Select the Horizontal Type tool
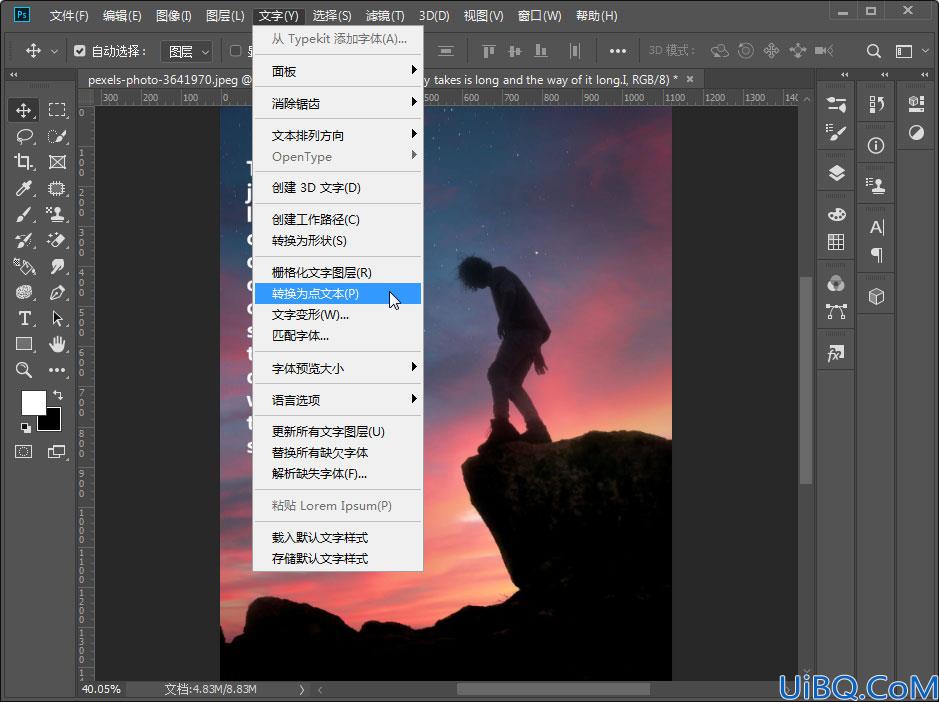The height and width of the screenshot is (702, 939). [x=23, y=318]
